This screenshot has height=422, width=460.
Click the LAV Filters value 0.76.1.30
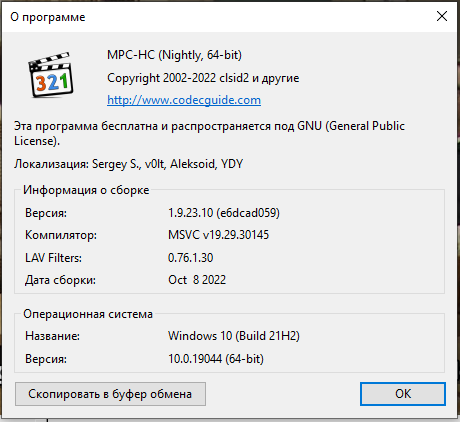[191, 258]
